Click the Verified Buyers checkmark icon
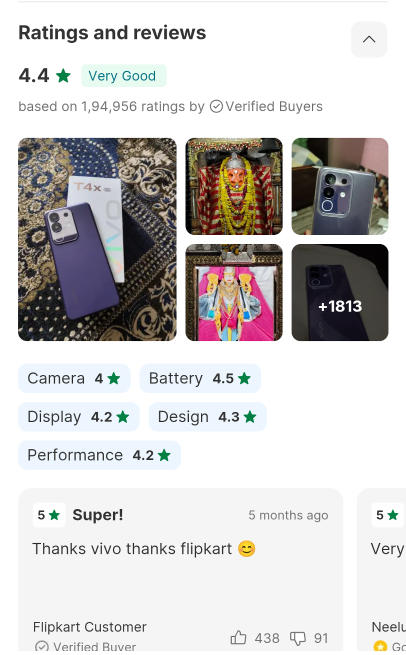The height and width of the screenshot is (655, 406). tap(216, 107)
